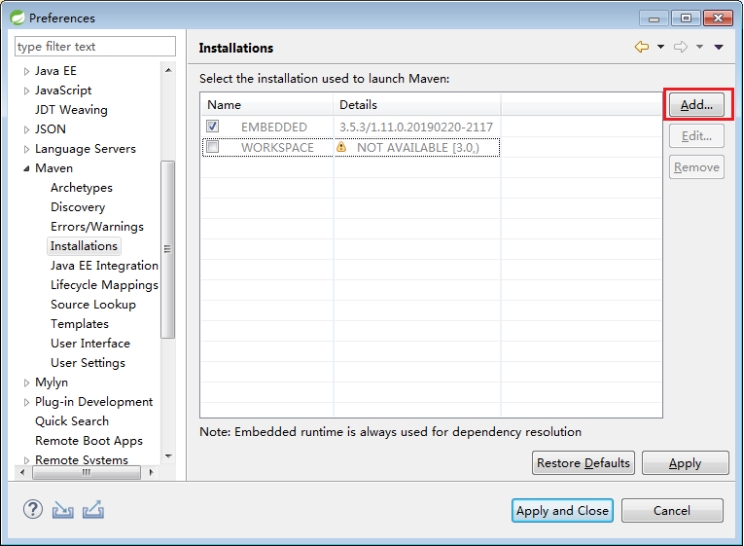
Task: Expand the Language Servers tree node
Action: tap(27, 149)
